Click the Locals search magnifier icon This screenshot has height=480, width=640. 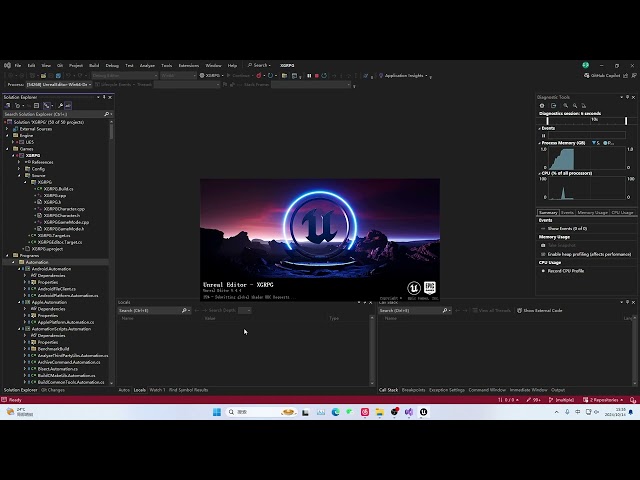click(x=184, y=311)
